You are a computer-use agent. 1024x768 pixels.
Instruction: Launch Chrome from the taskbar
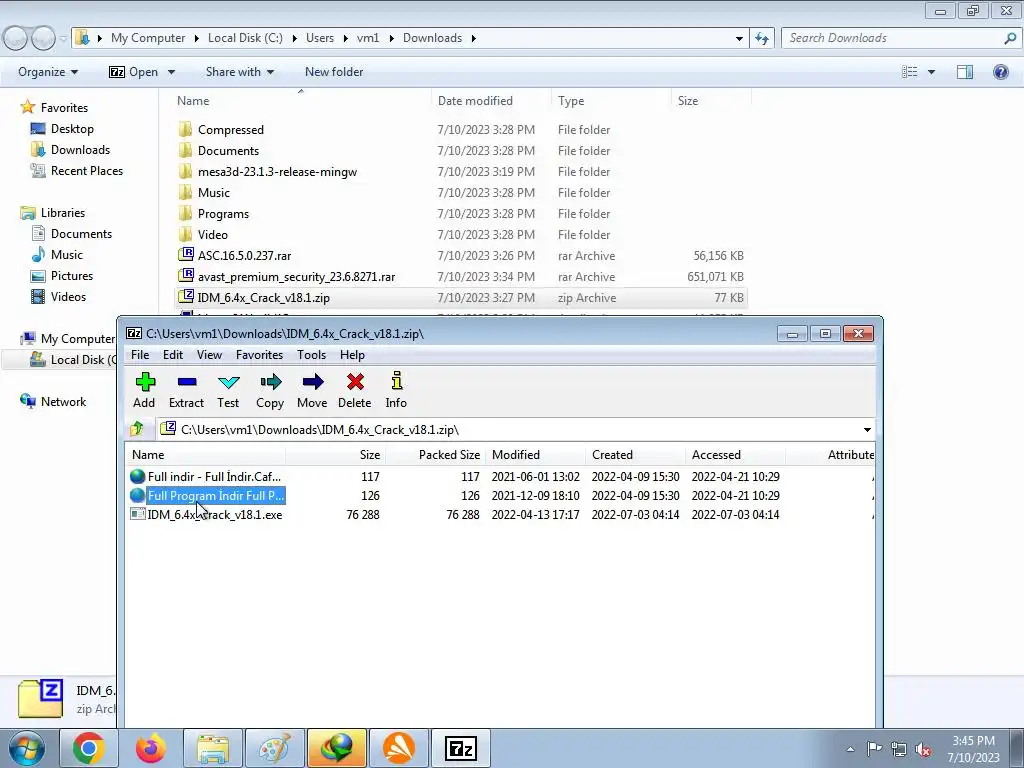pos(88,748)
